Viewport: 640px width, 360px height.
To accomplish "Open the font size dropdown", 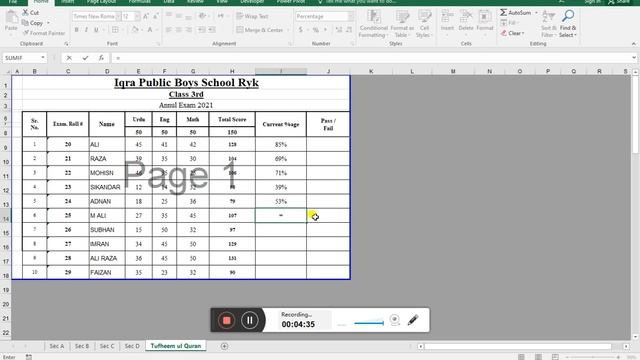I will tap(137, 16).
